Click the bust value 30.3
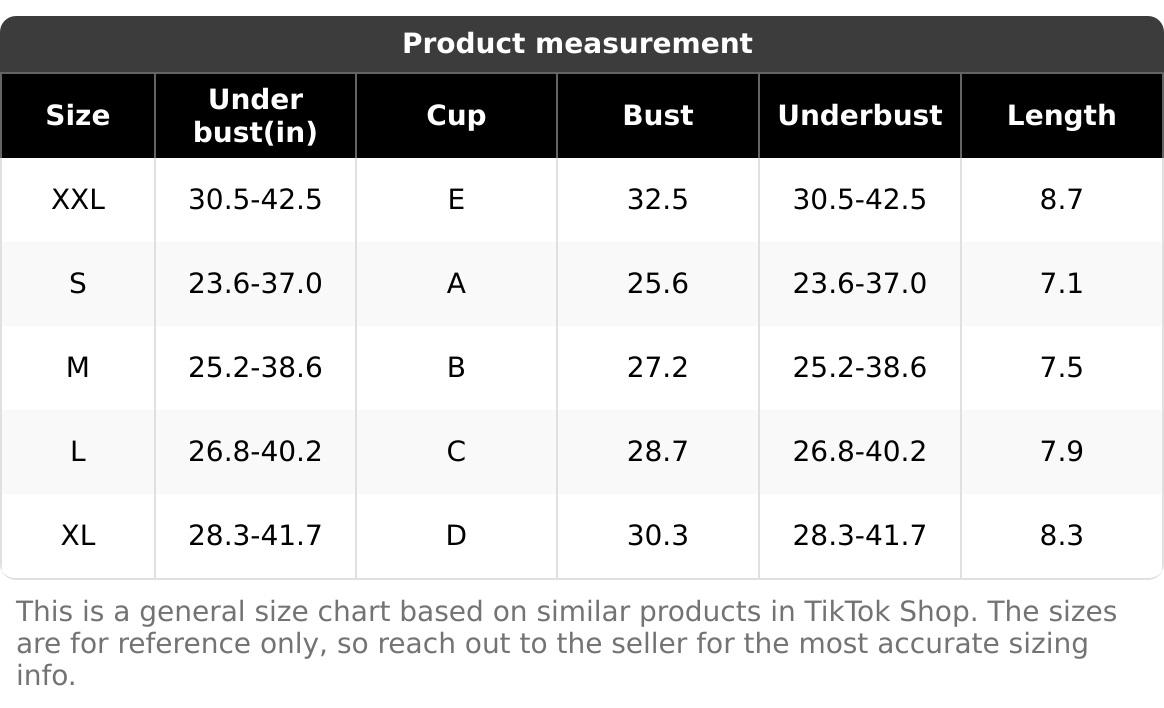 tap(658, 536)
